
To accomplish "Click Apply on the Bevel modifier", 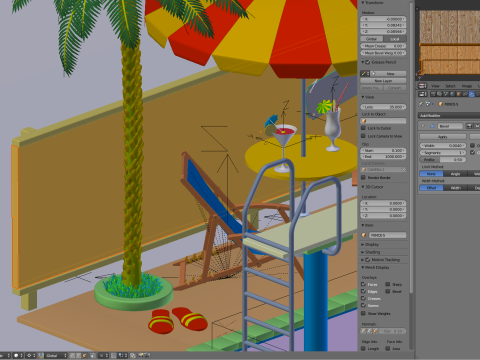I will (x=443, y=137).
